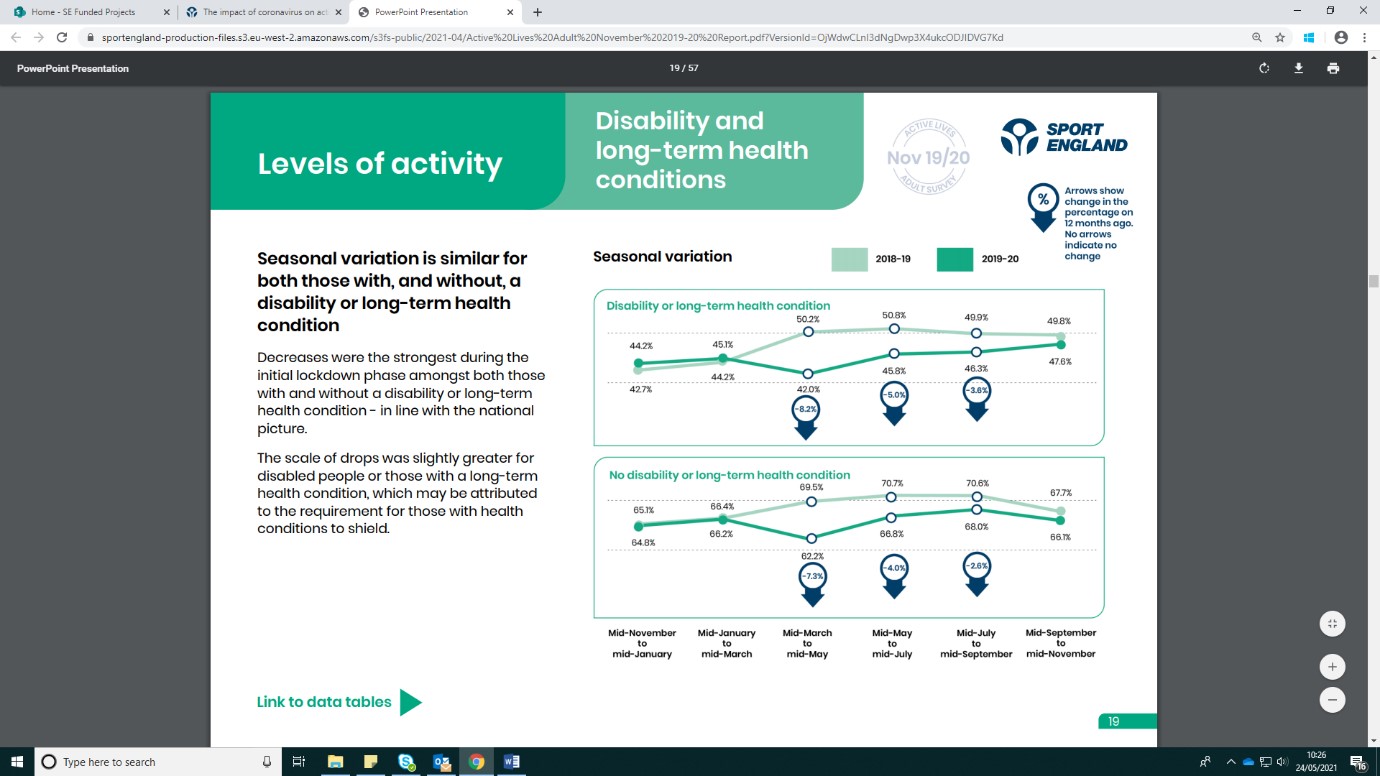Screen dimensions: 1380x776
Task: Rotate the PDF page clockwise
Action: (1264, 68)
